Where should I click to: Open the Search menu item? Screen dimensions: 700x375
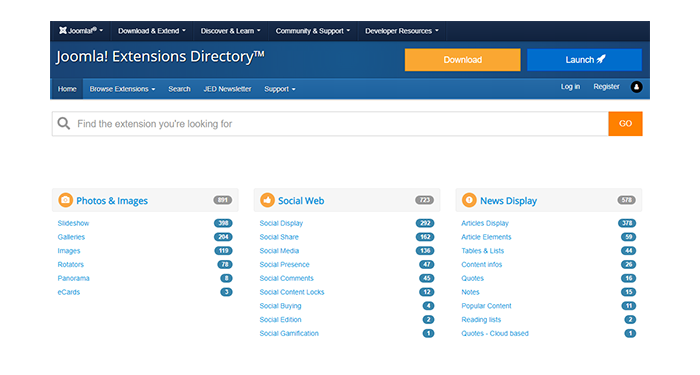(x=179, y=89)
